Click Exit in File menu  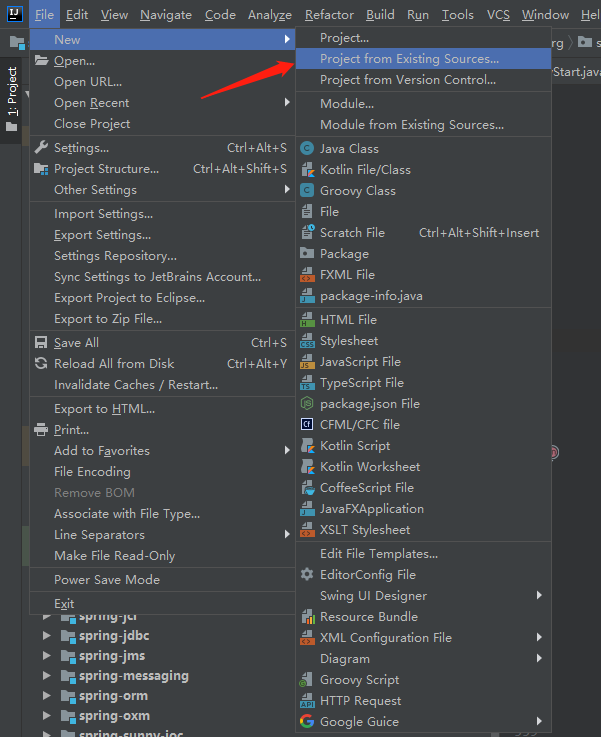pyautogui.click(x=162, y=604)
